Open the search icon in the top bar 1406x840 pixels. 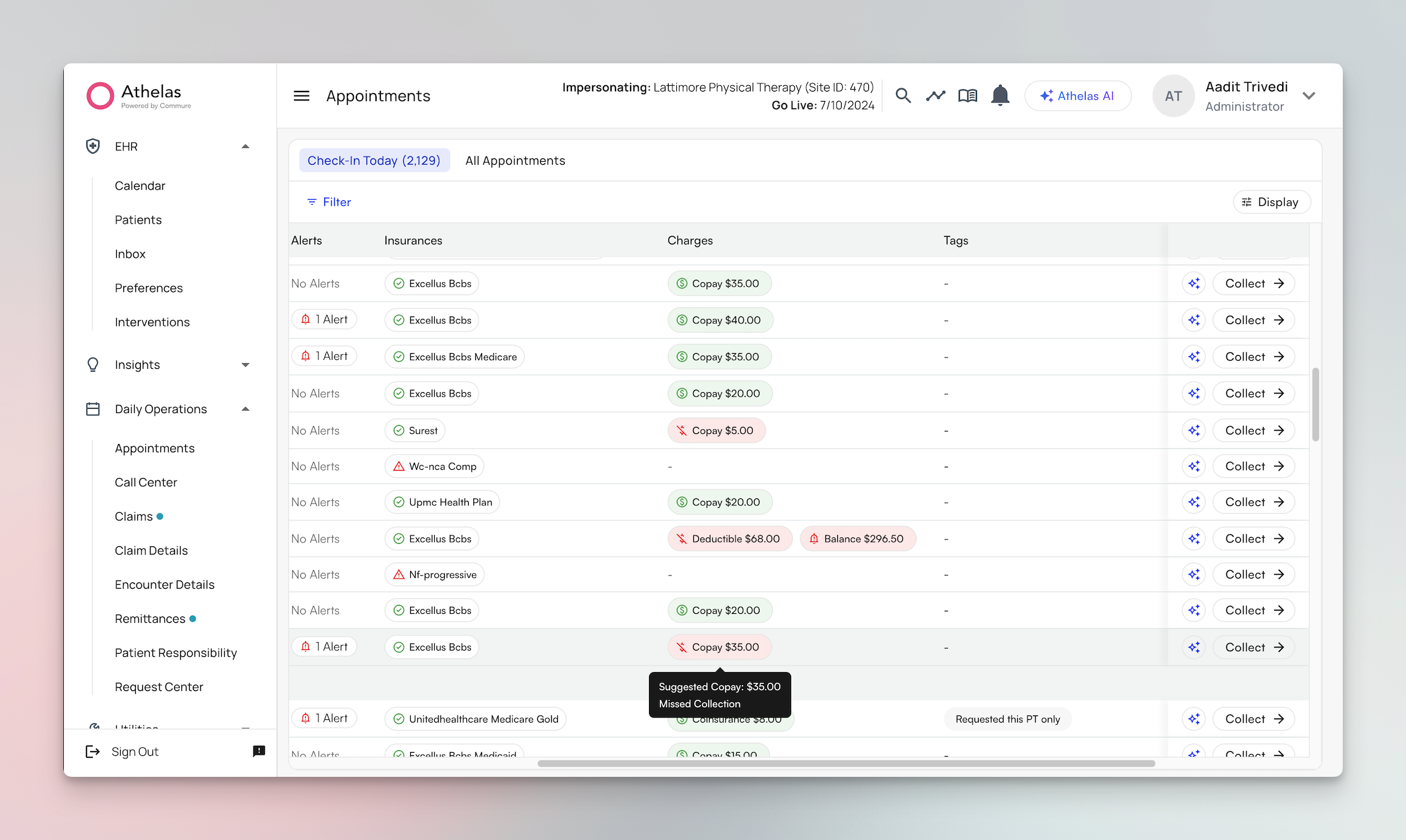point(903,95)
